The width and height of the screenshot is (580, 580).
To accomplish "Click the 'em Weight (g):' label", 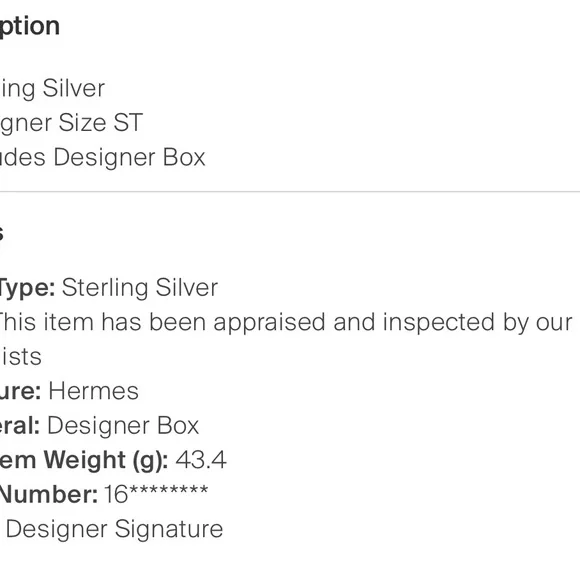I will [84, 461].
